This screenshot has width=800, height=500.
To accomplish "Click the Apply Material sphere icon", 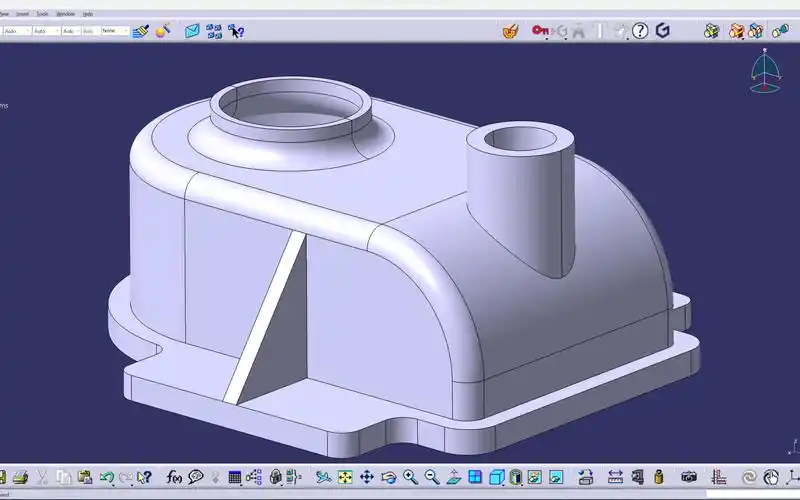I will coord(163,31).
